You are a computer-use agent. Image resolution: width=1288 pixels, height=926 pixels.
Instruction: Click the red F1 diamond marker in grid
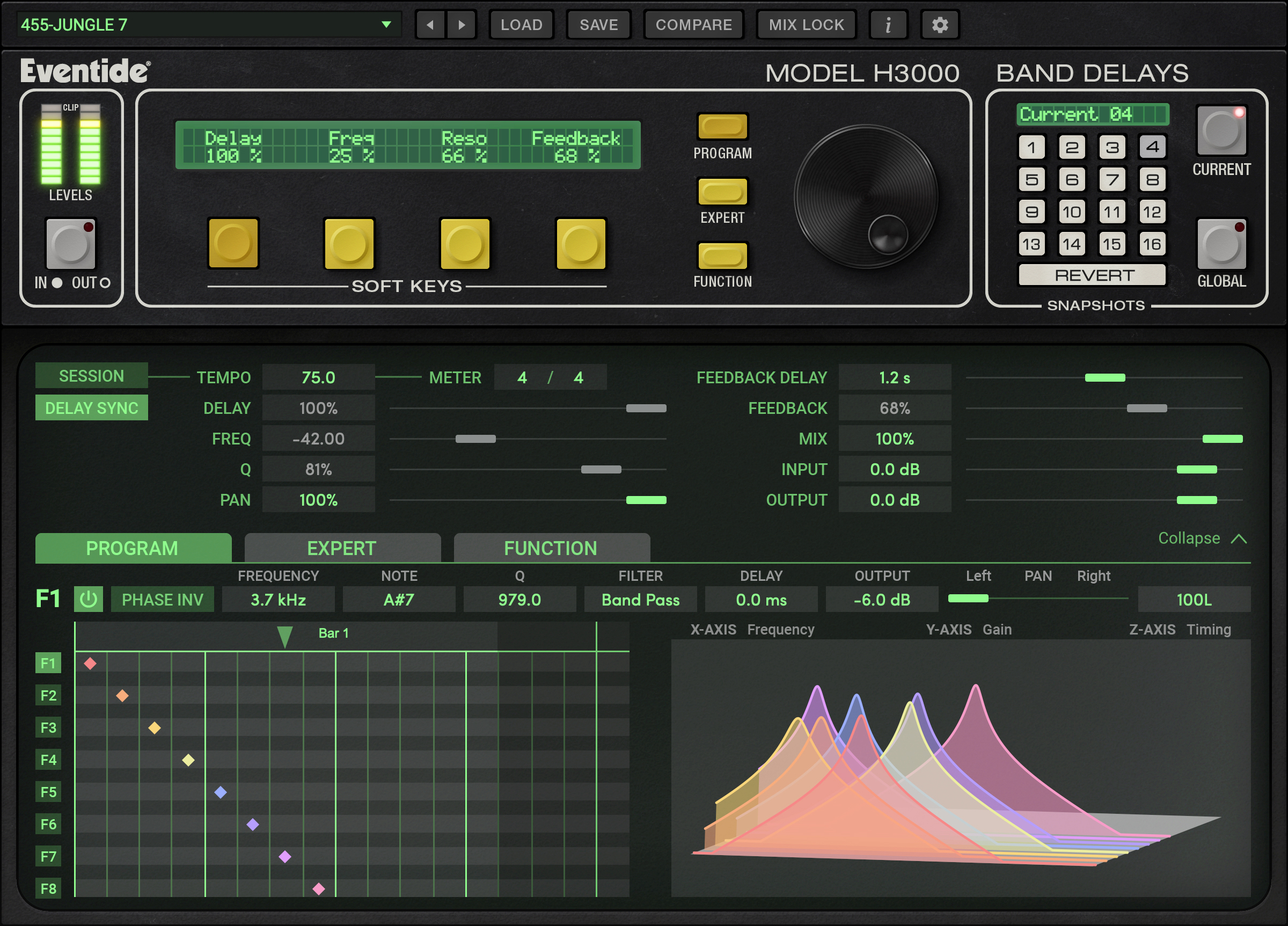(90, 663)
